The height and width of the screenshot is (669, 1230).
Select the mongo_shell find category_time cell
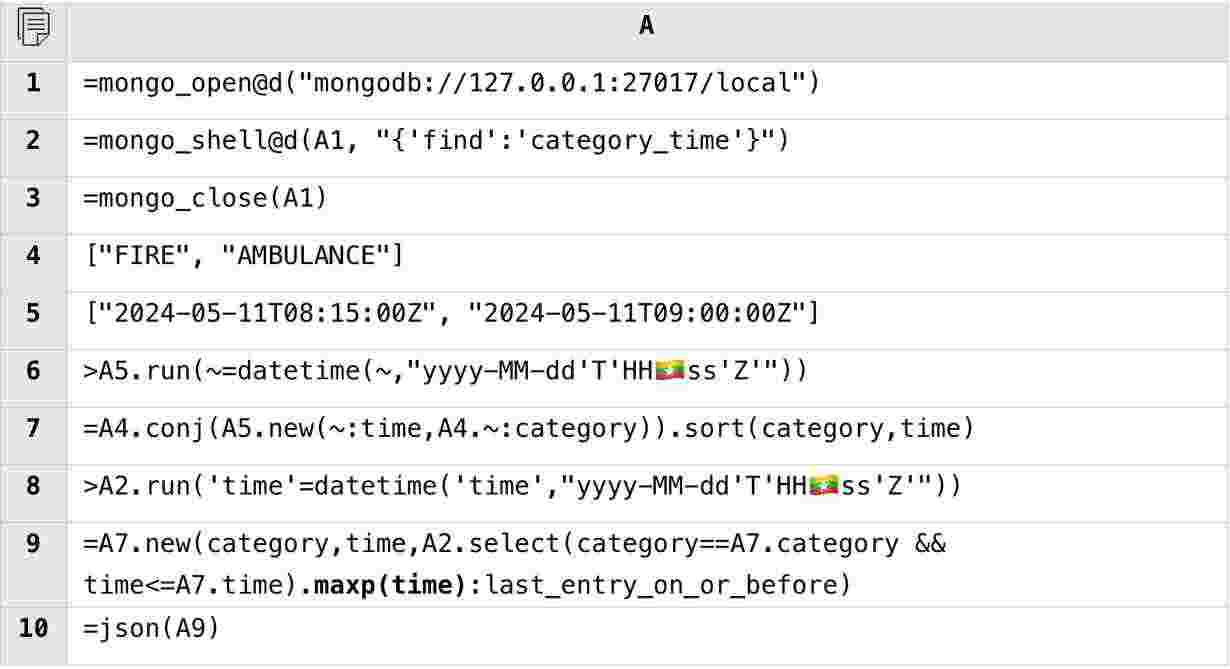[436, 141]
